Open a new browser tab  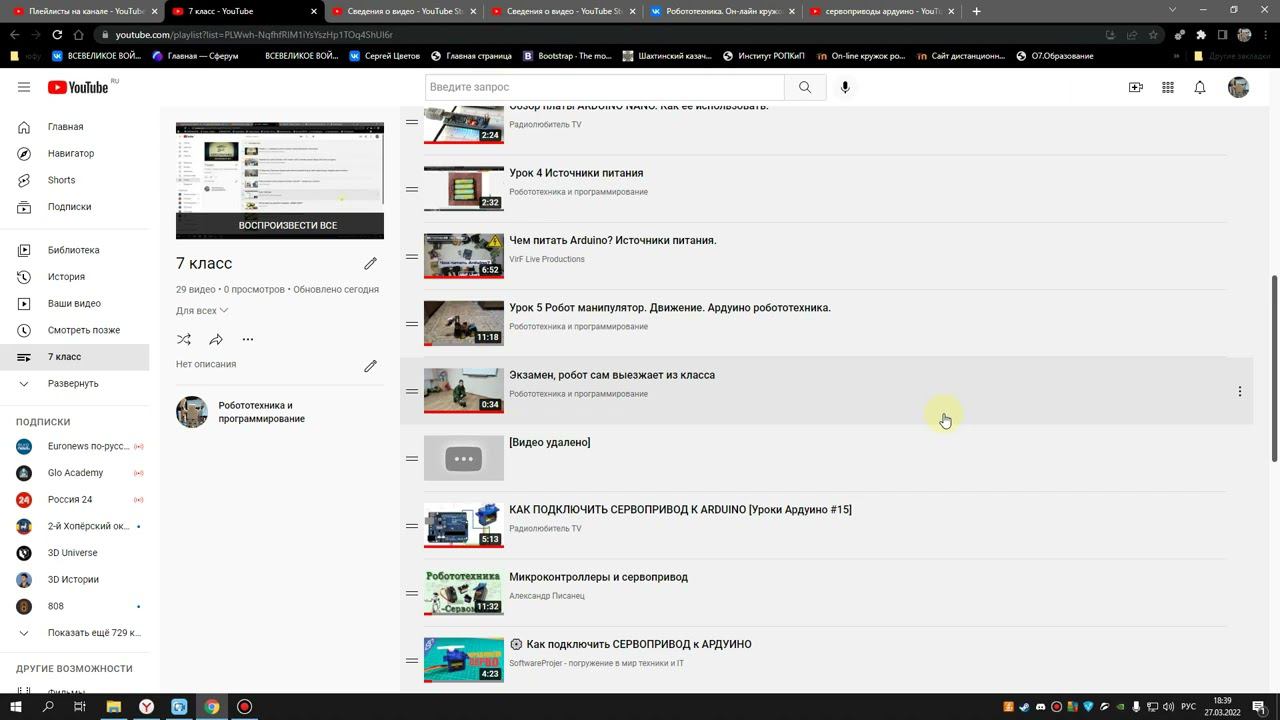(976, 11)
